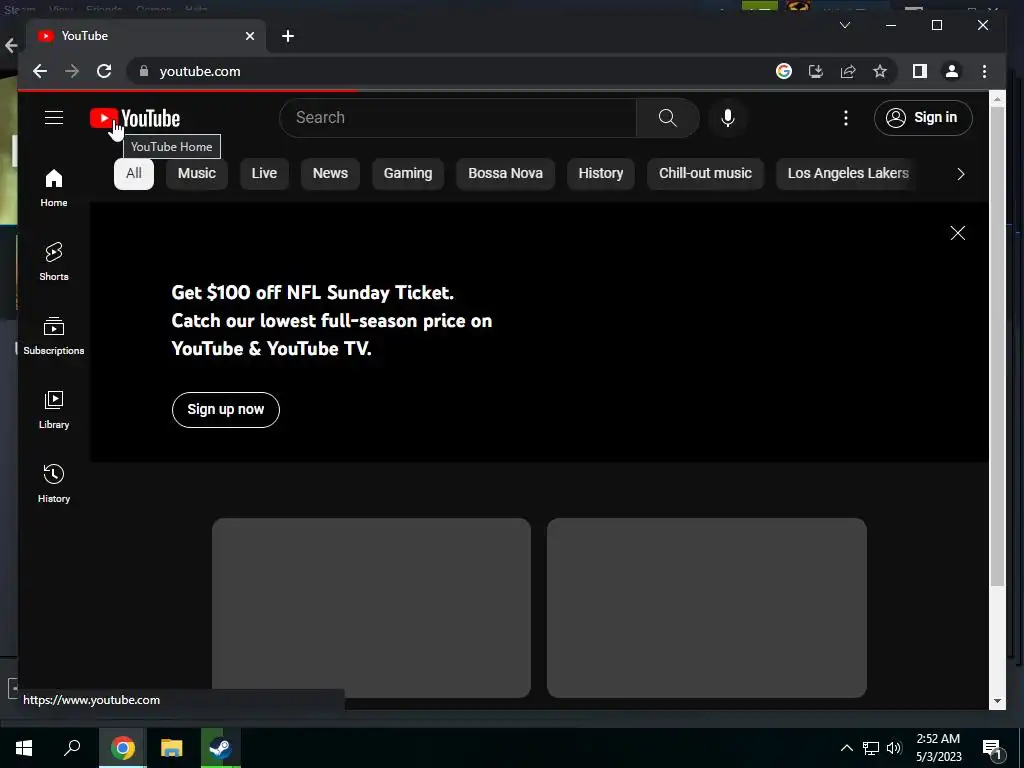Bookmark this page with the star icon
This screenshot has width=1024, height=768.
pyautogui.click(x=880, y=71)
